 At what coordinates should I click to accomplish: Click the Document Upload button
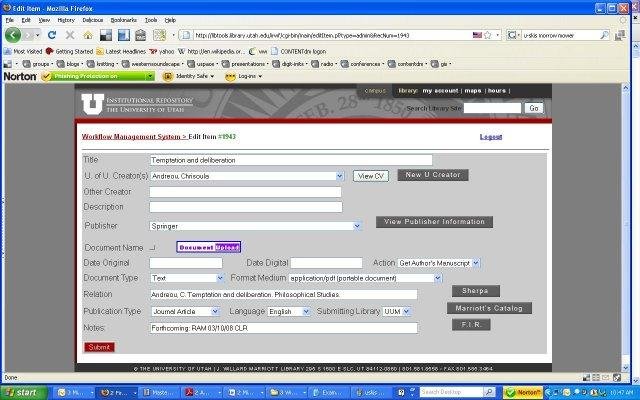pos(209,247)
